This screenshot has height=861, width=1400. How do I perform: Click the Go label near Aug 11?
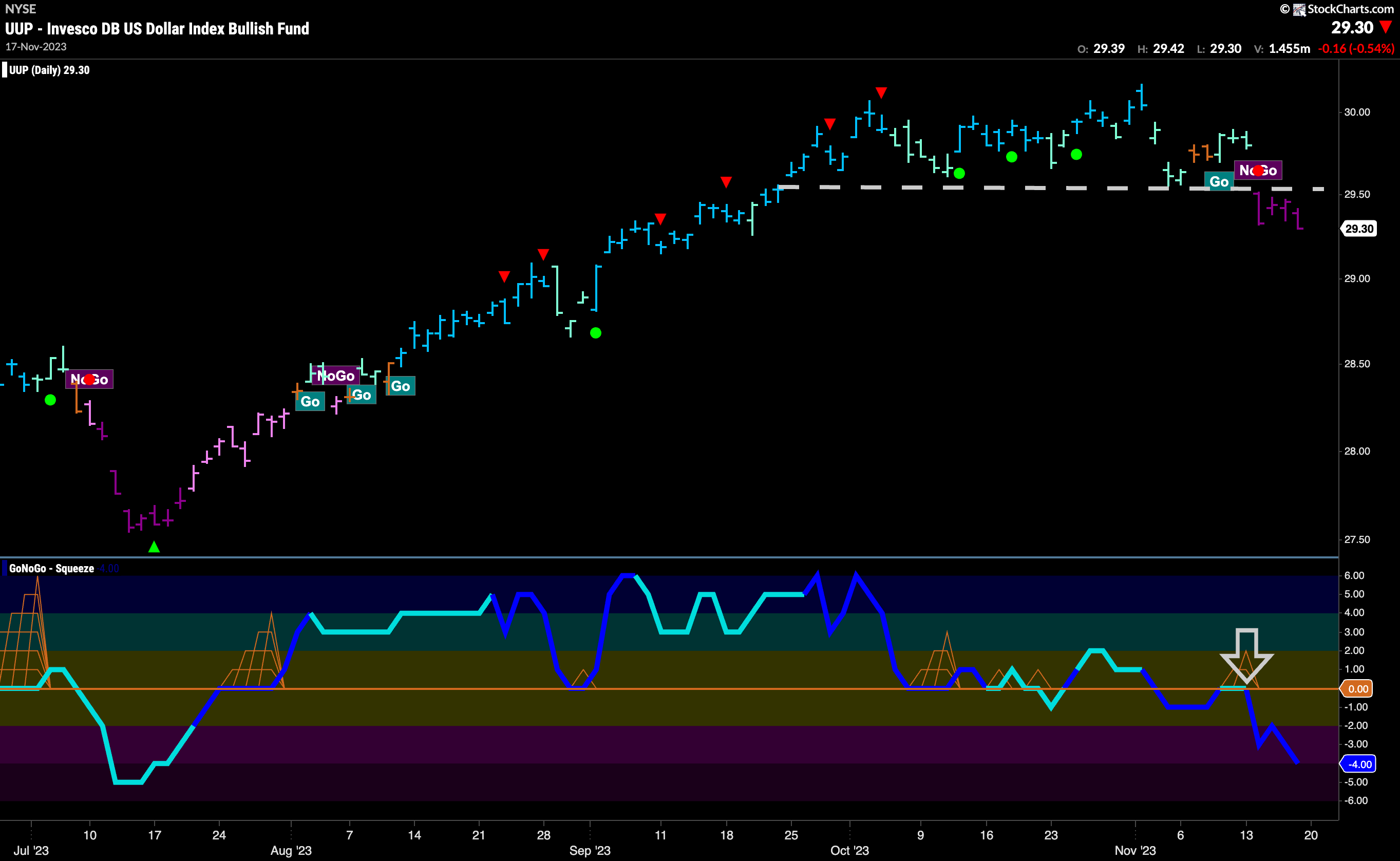(x=401, y=386)
